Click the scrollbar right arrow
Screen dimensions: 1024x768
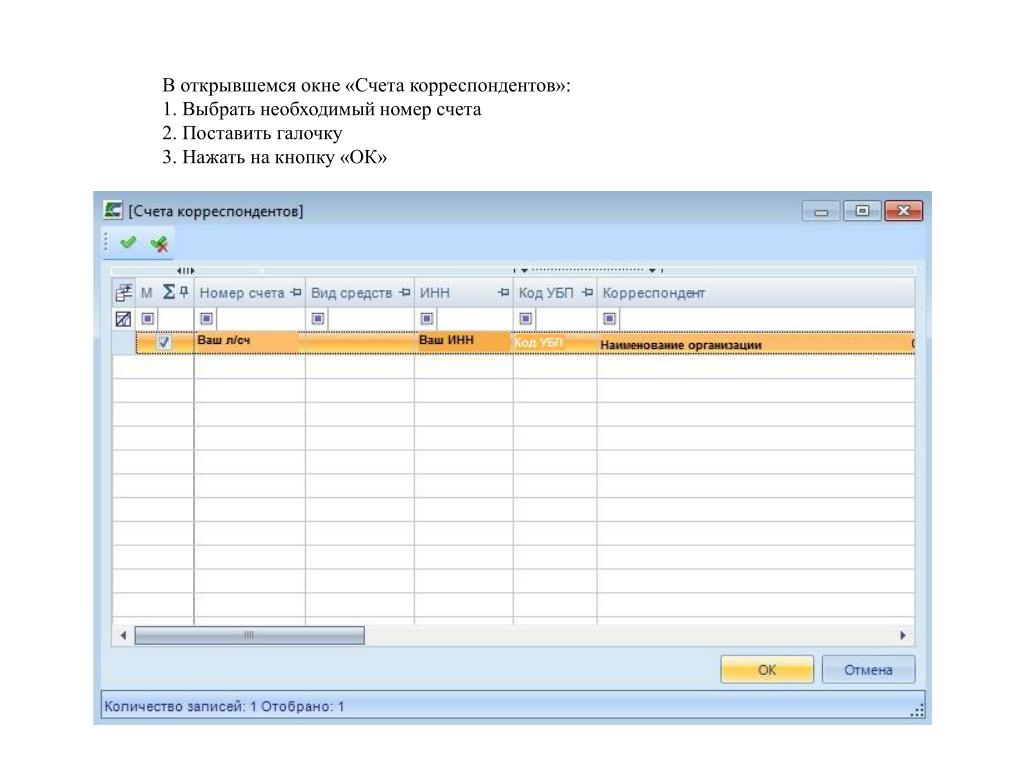coord(903,635)
